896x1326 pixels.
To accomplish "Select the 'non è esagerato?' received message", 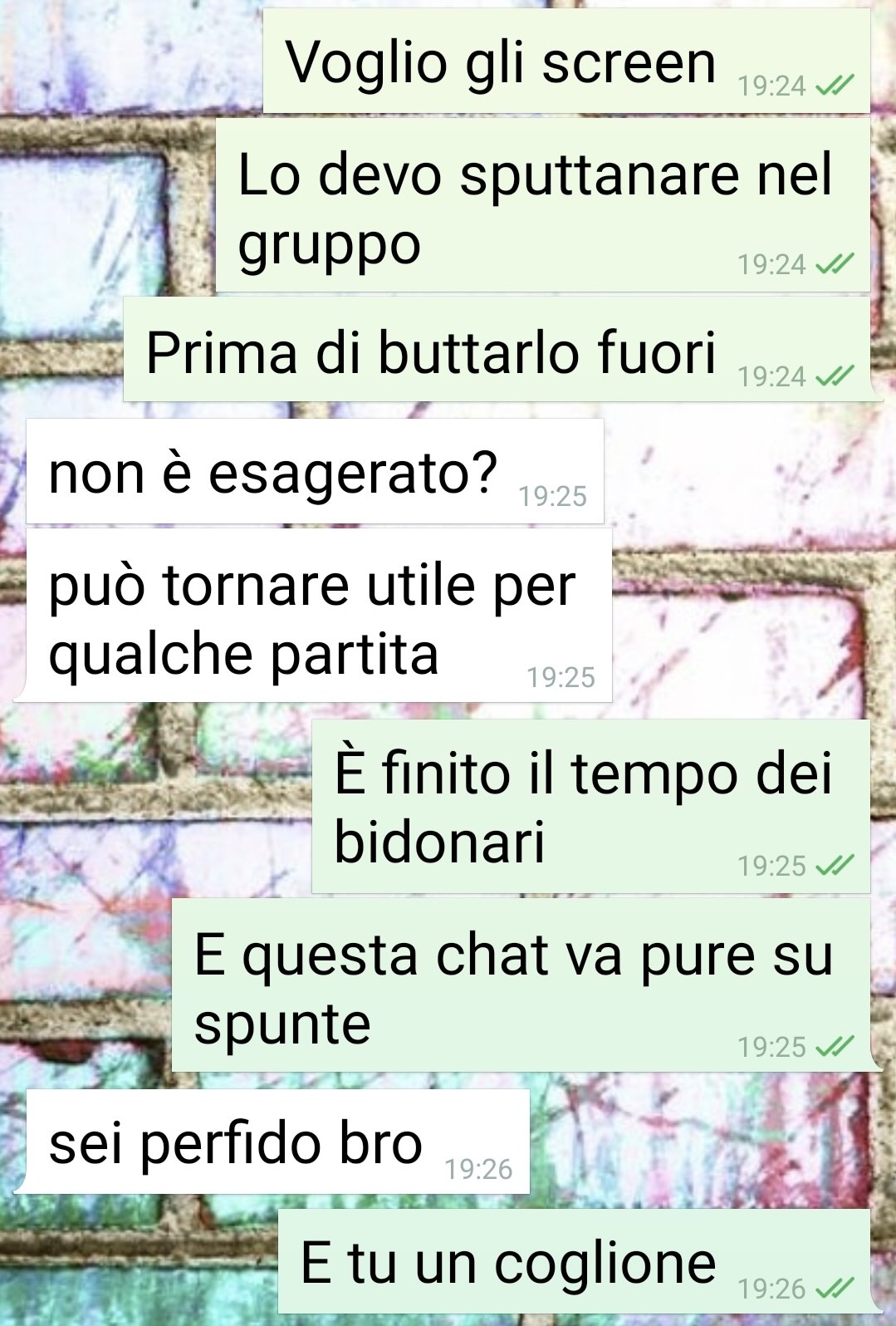I will (315, 471).
